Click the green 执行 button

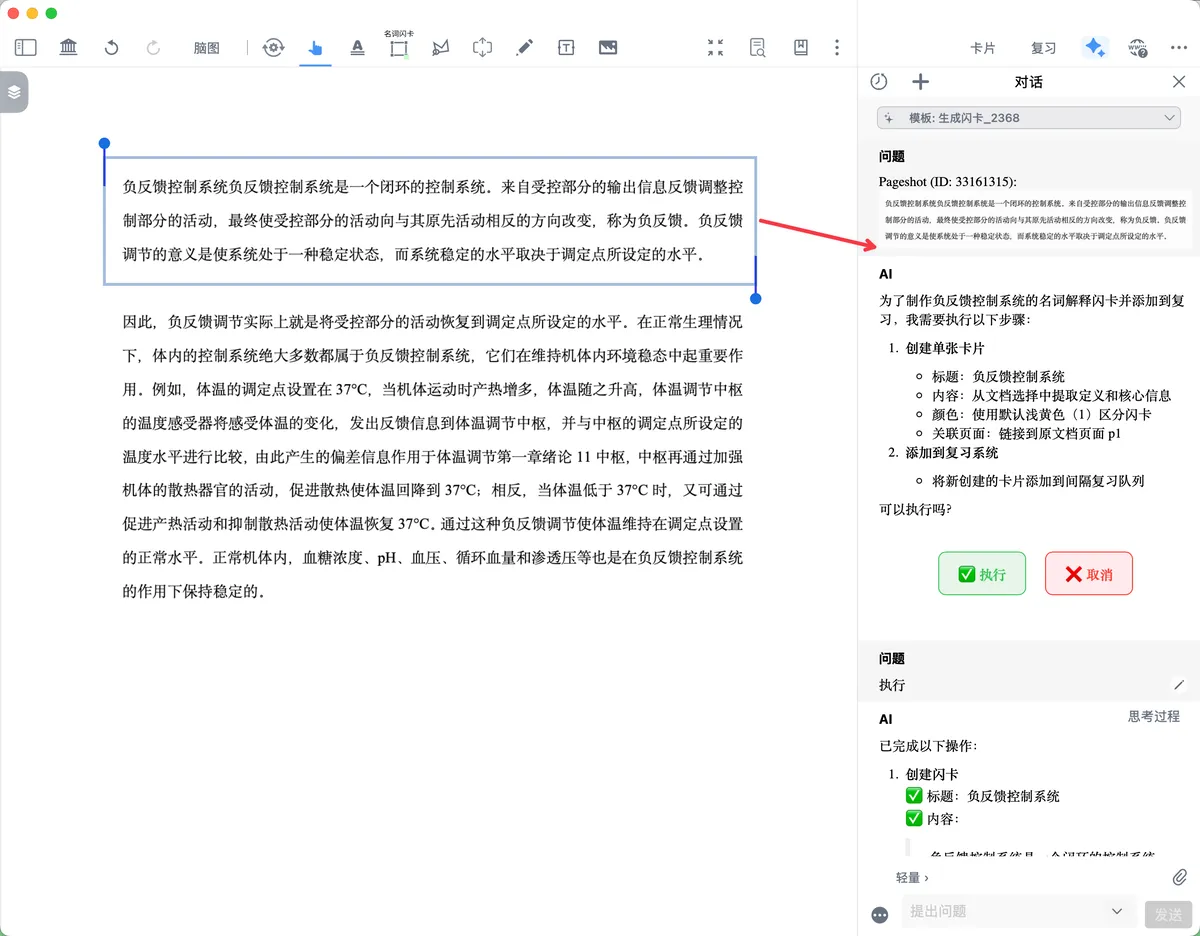tap(982, 574)
